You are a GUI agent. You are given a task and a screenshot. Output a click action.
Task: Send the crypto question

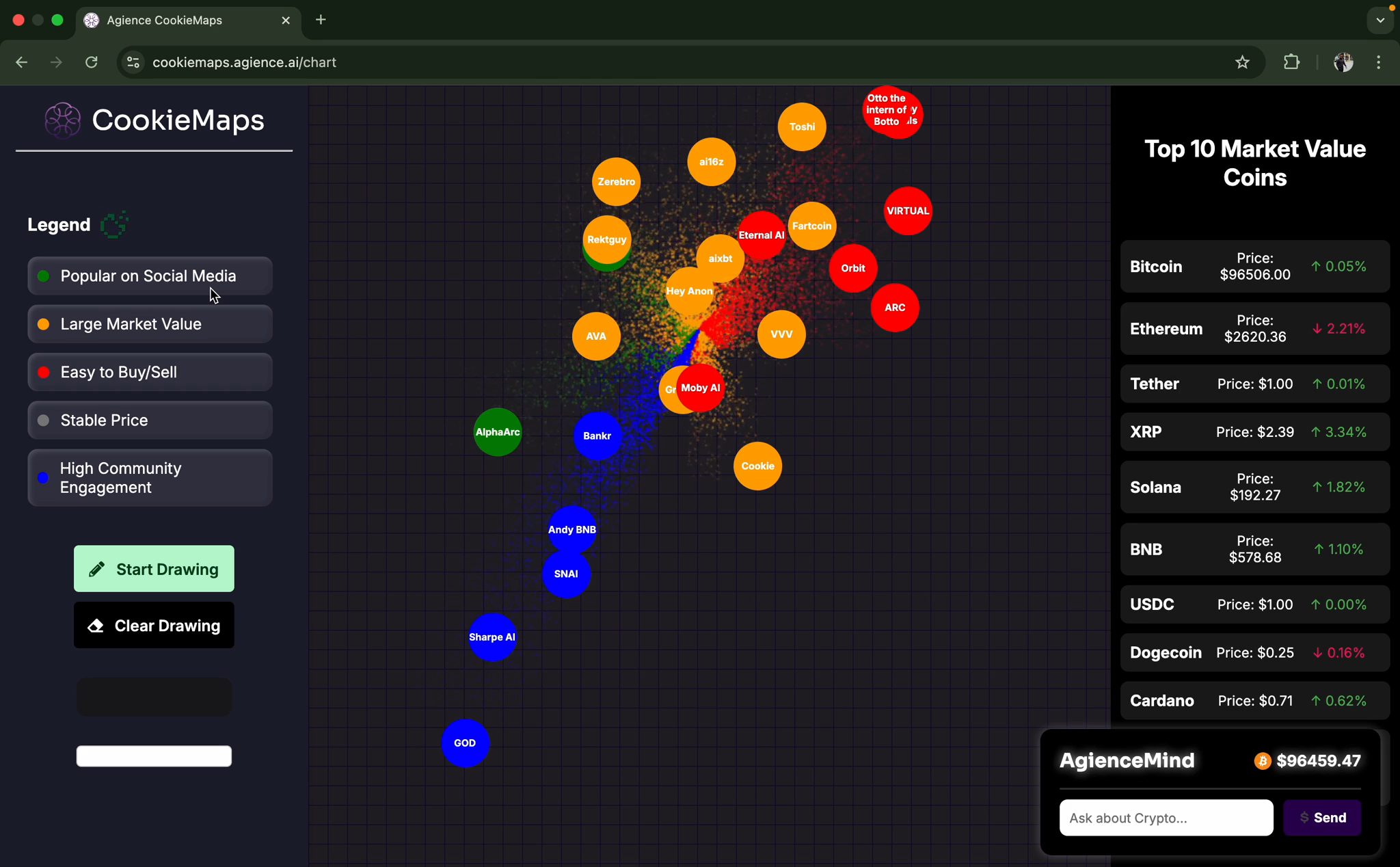[1322, 818]
